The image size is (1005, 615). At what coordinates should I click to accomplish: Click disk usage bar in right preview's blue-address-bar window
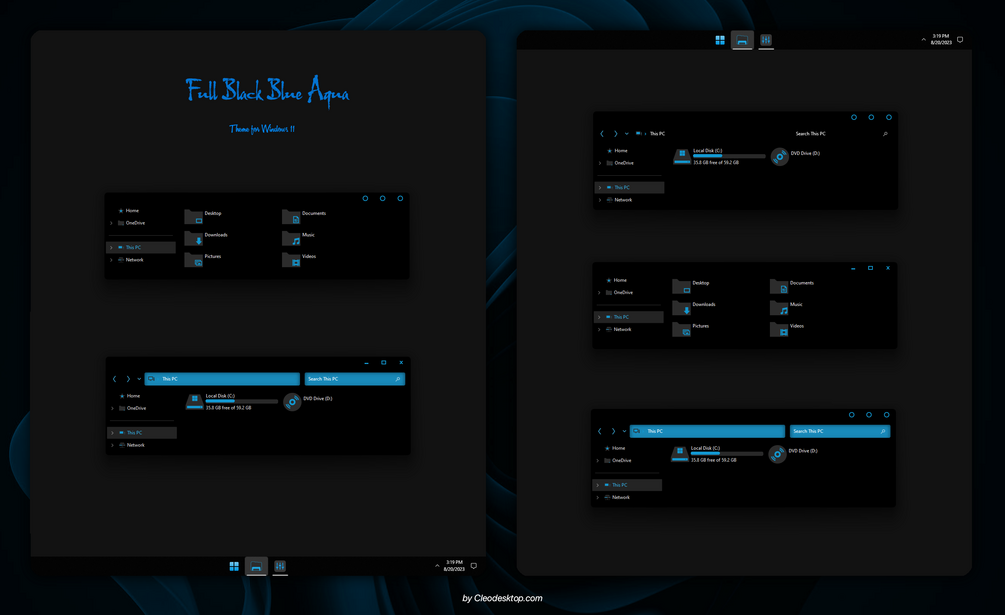coord(727,454)
